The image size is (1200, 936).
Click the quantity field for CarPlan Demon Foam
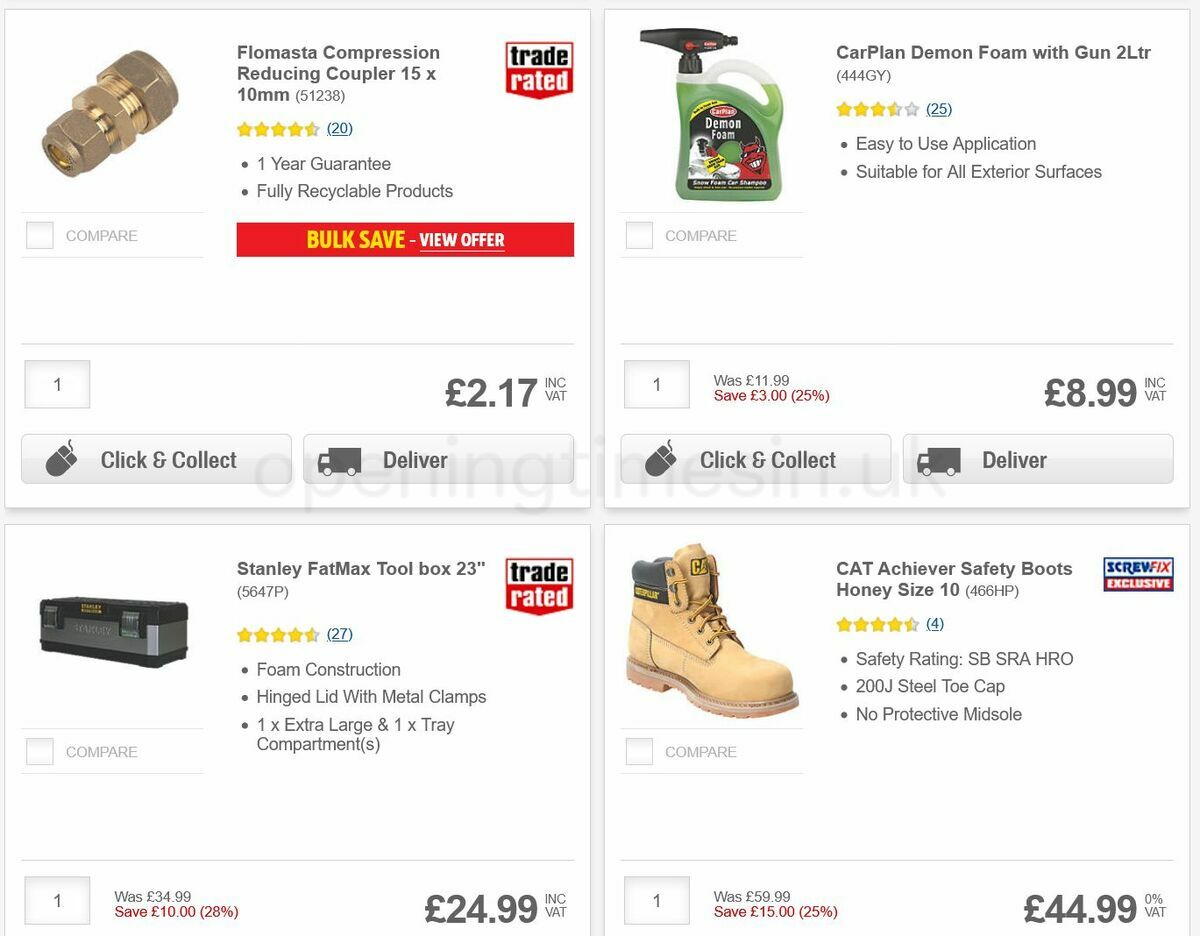click(656, 384)
